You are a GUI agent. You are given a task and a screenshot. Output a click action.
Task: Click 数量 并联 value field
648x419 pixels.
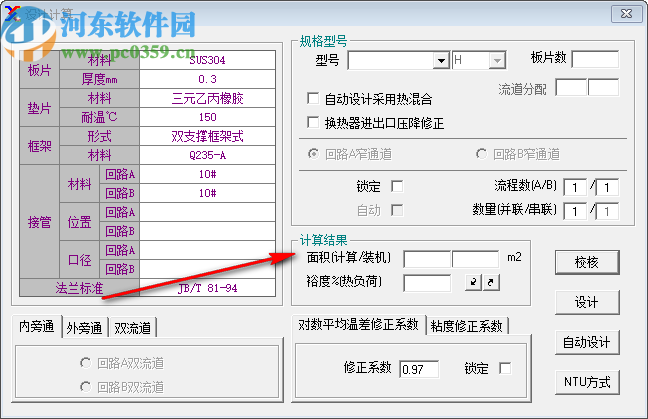tap(575, 211)
